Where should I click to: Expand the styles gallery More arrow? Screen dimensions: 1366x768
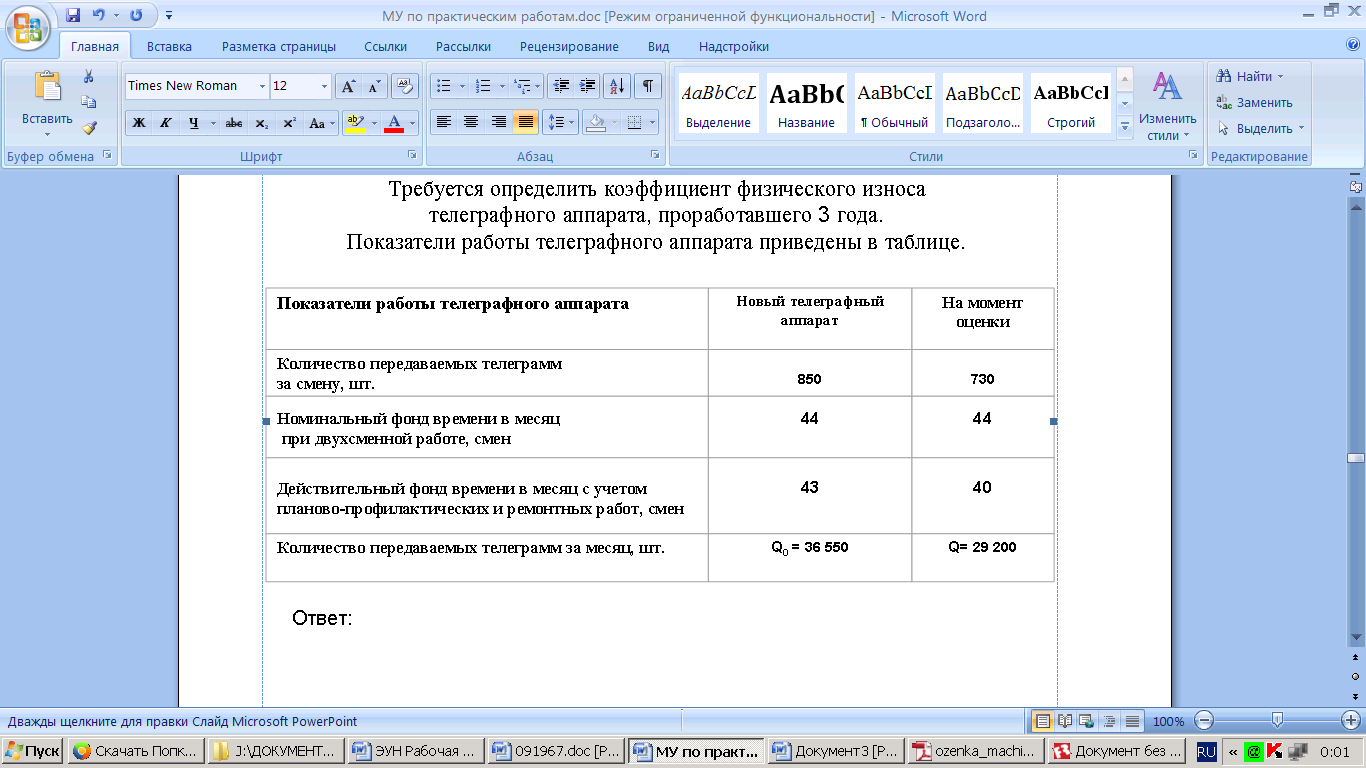[1124, 126]
